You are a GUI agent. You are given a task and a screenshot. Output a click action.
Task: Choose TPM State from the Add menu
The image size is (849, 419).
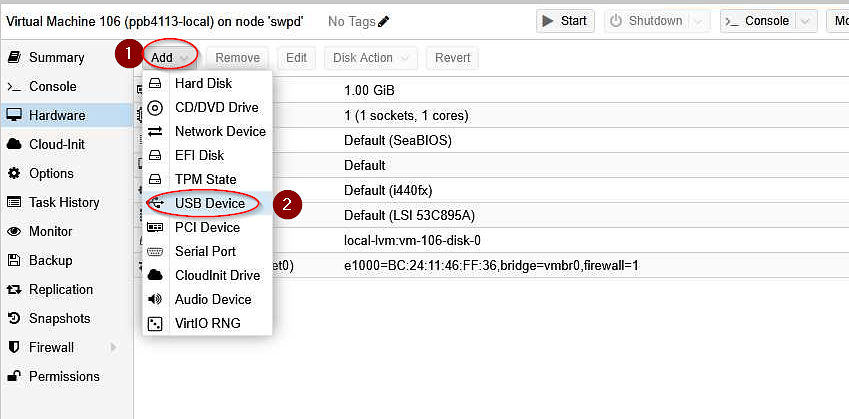click(x=205, y=179)
